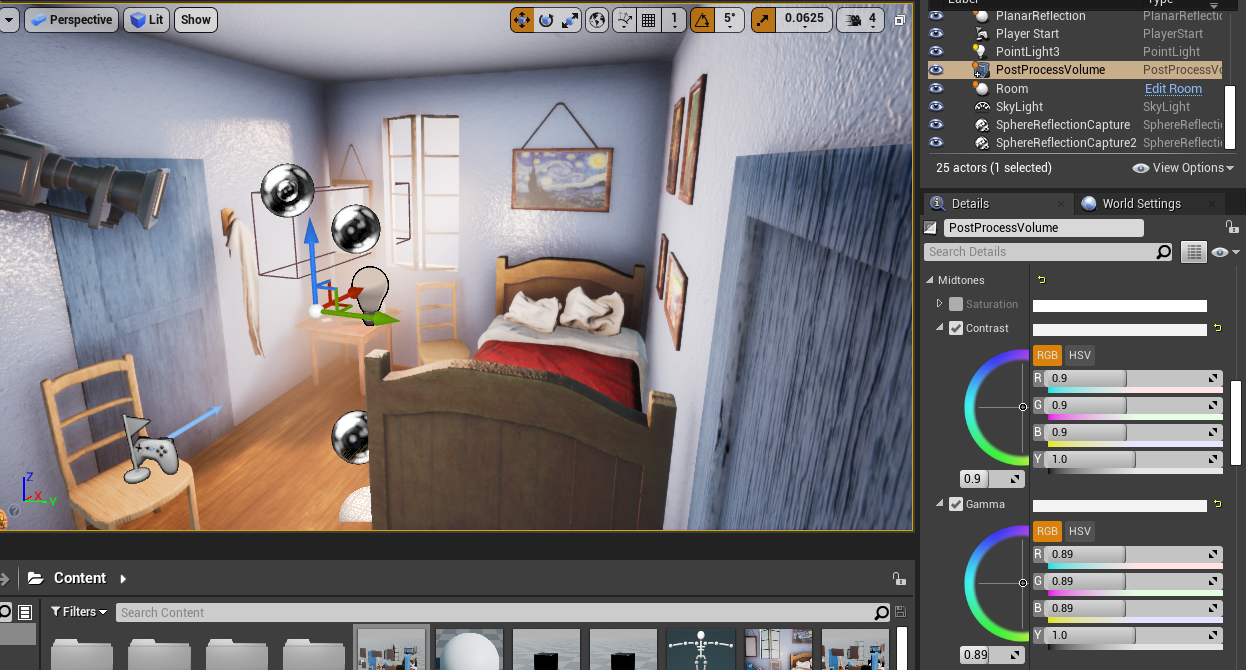Click the Content Browser lock icon
Viewport: 1246px width, 670px height.
pos(899,578)
